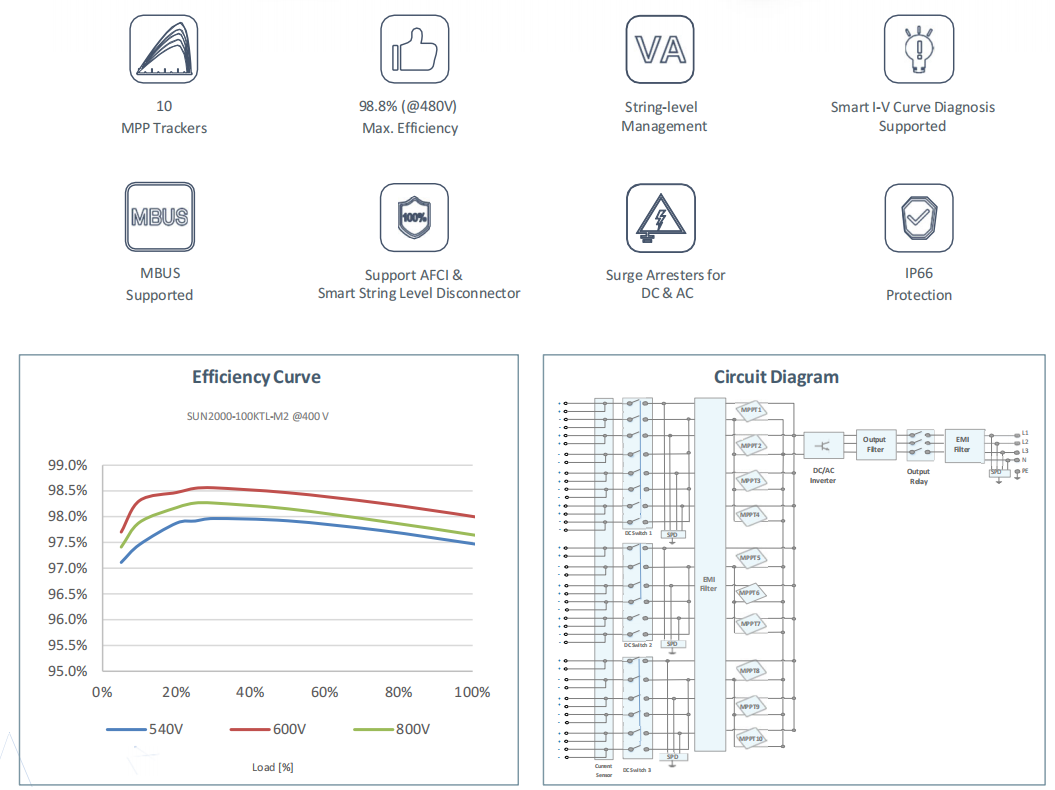The height and width of the screenshot is (790, 1055).
Task: Select the "98.8% (@480V)" efficiency text
Action: [408, 106]
